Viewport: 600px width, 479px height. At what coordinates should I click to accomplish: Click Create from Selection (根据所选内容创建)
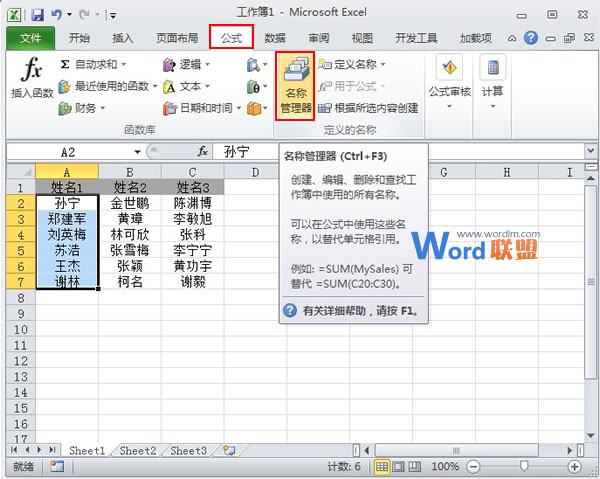coord(368,108)
